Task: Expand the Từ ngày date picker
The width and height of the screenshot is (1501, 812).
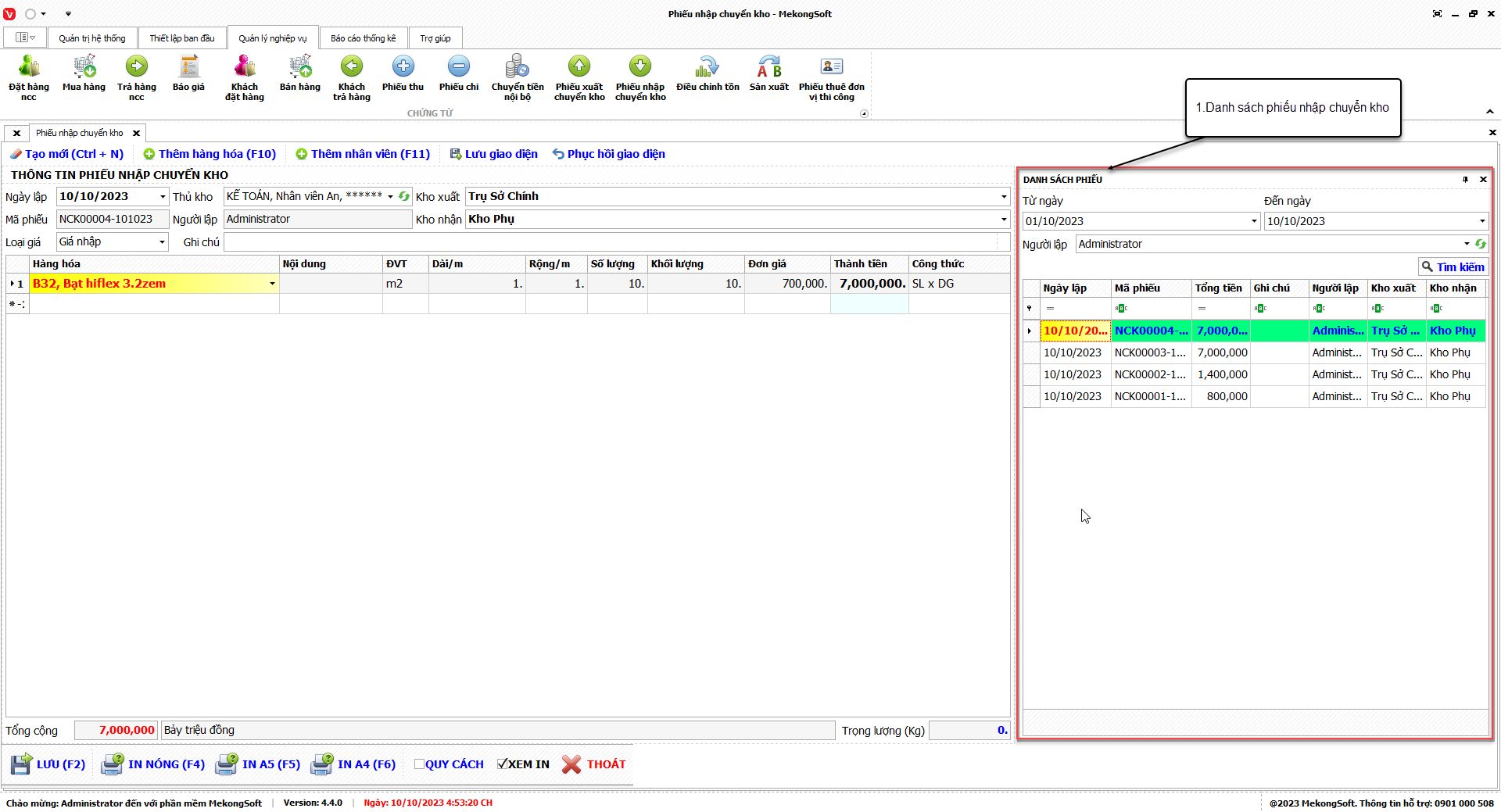Action: click(1254, 221)
